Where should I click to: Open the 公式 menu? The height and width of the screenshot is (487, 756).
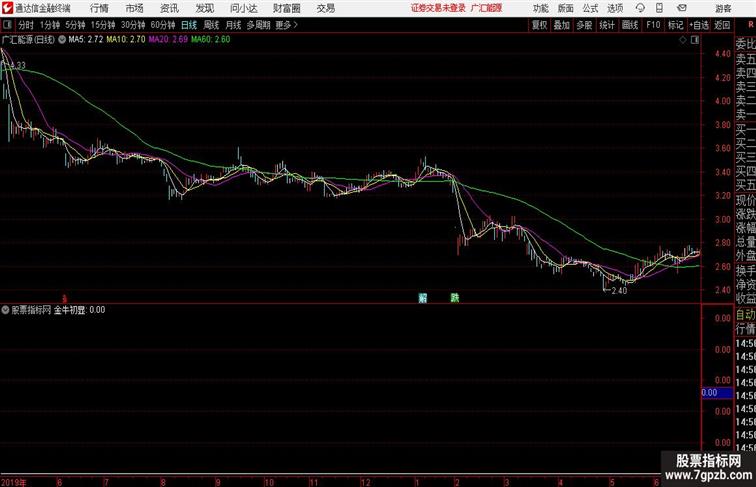pos(590,8)
